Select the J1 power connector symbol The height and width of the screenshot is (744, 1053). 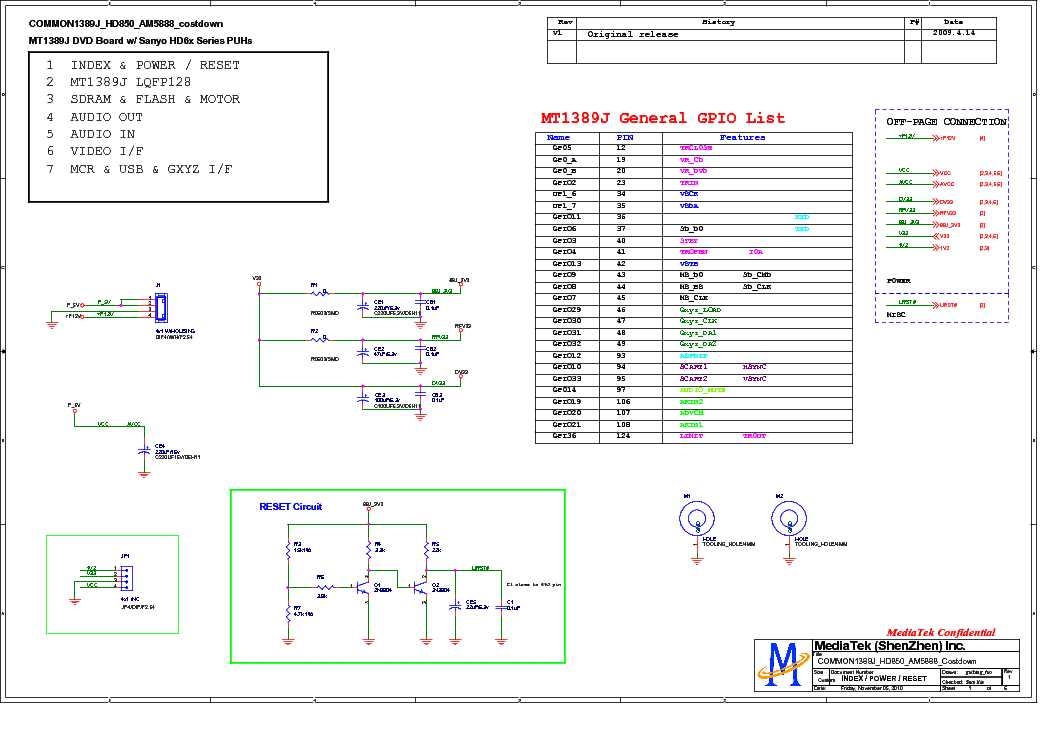pos(161,308)
